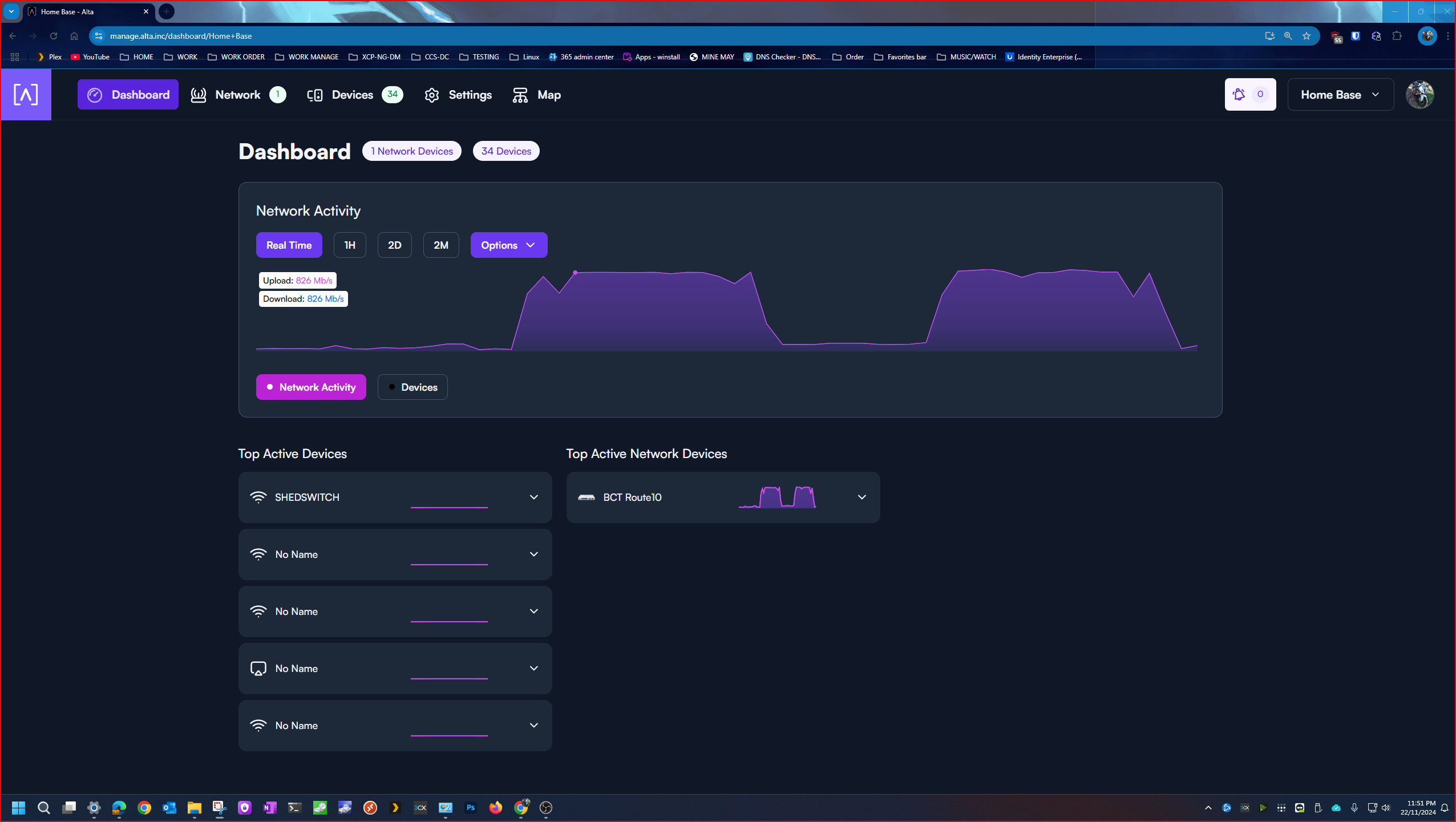Expand the BCT Route10 entry
The width and height of the screenshot is (1456, 822).
point(862,497)
